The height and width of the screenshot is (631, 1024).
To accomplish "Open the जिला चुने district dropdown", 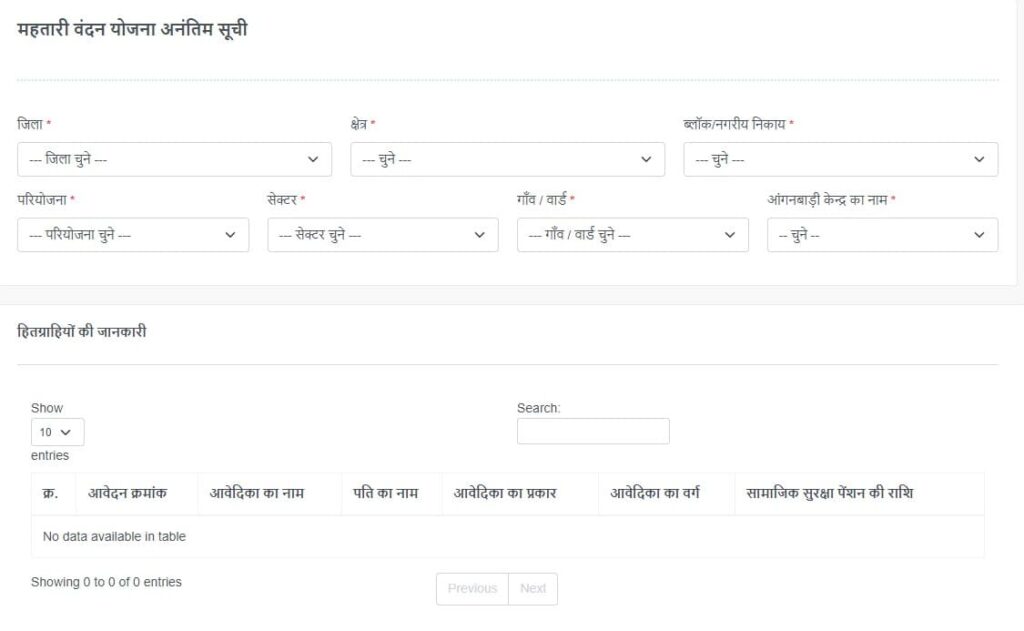I will pos(174,159).
